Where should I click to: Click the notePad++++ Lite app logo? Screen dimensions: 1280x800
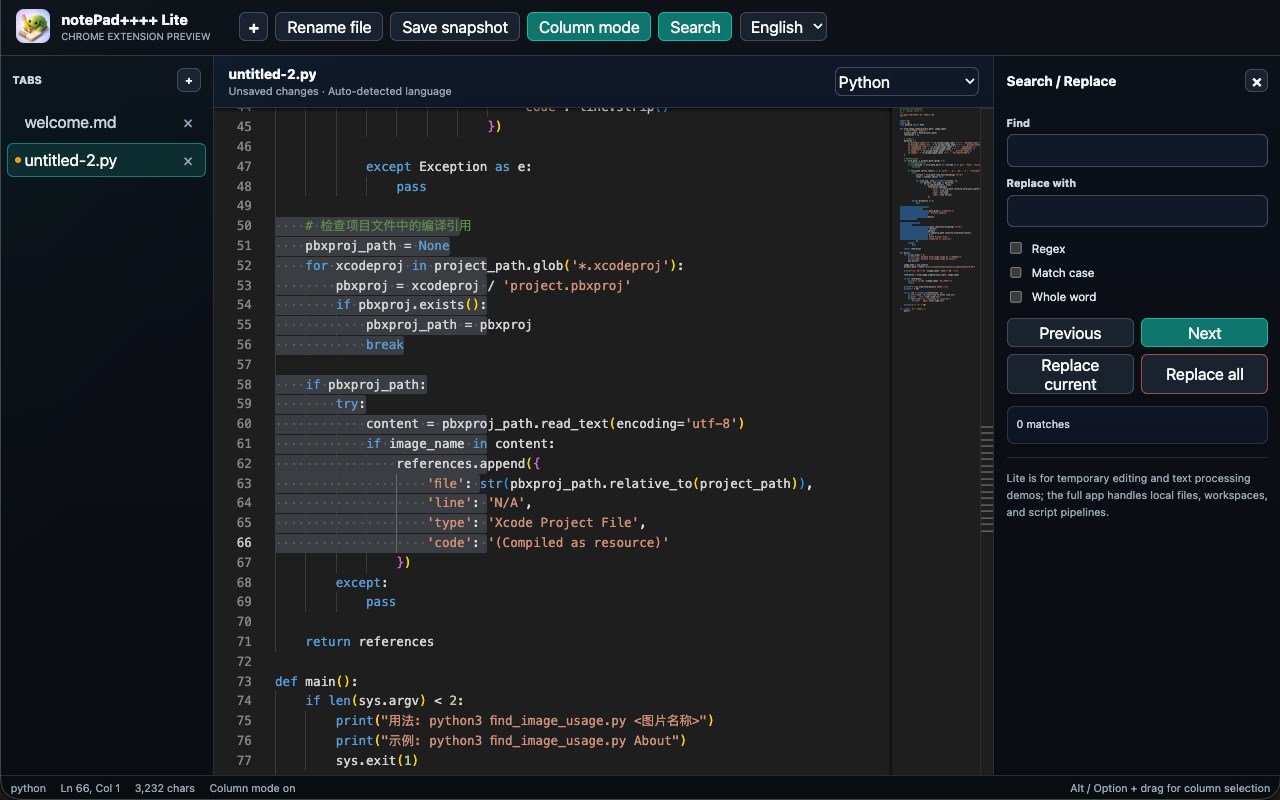coord(33,27)
